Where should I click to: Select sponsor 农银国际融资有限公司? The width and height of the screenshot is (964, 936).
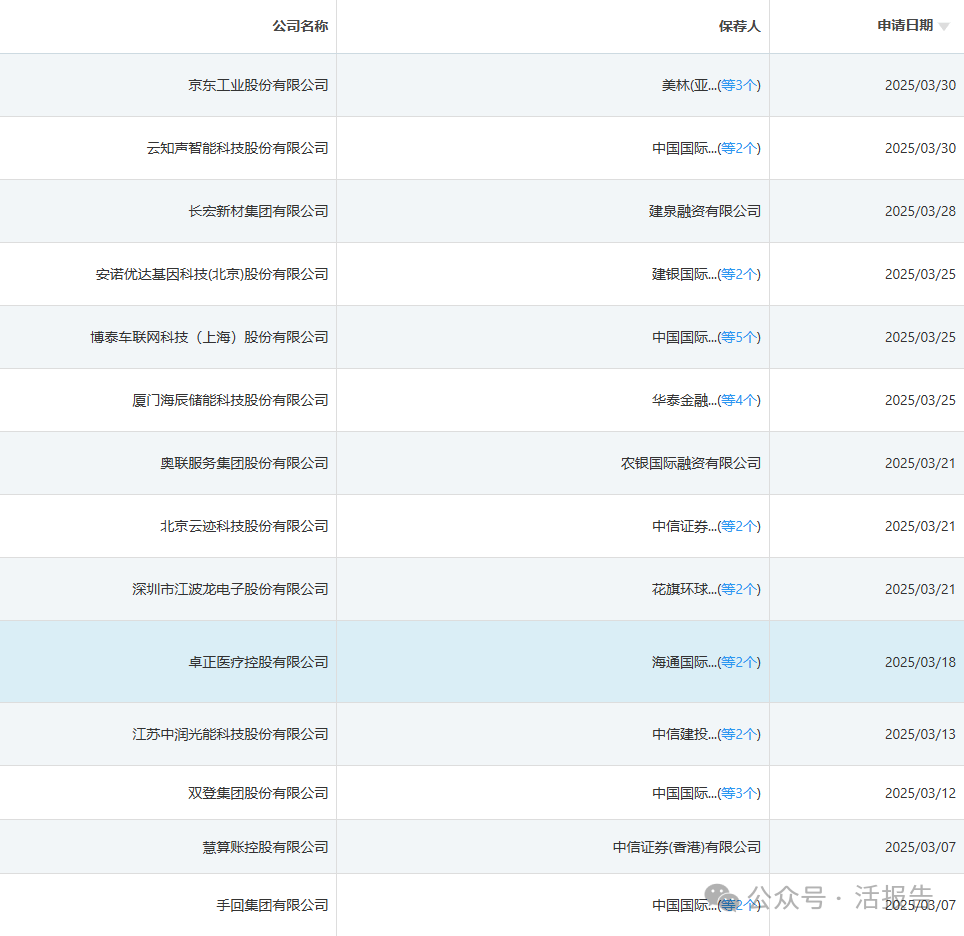click(x=690, y=463)
